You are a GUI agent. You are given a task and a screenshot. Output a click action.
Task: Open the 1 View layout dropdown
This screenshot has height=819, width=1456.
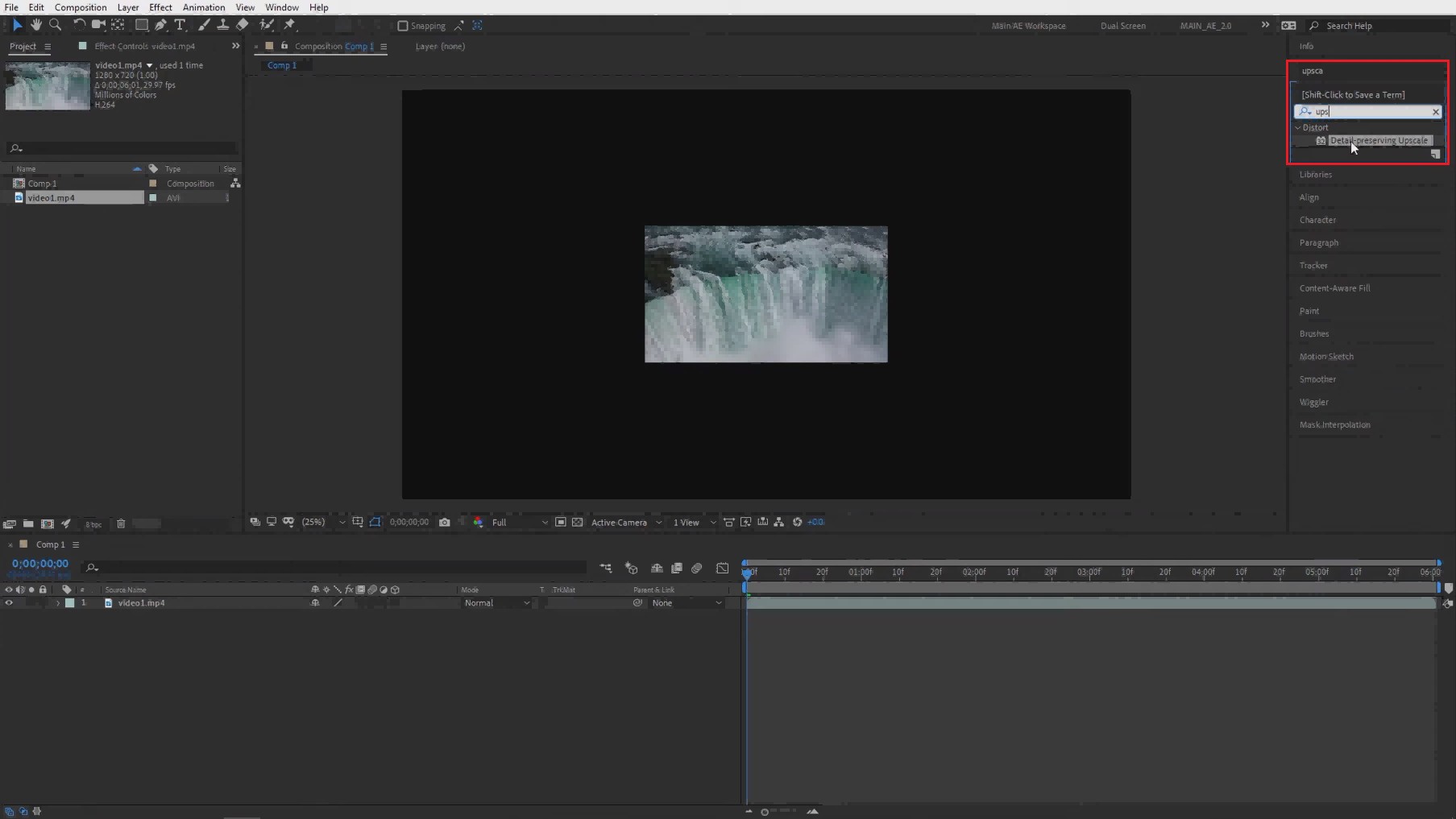pos(694,522)
